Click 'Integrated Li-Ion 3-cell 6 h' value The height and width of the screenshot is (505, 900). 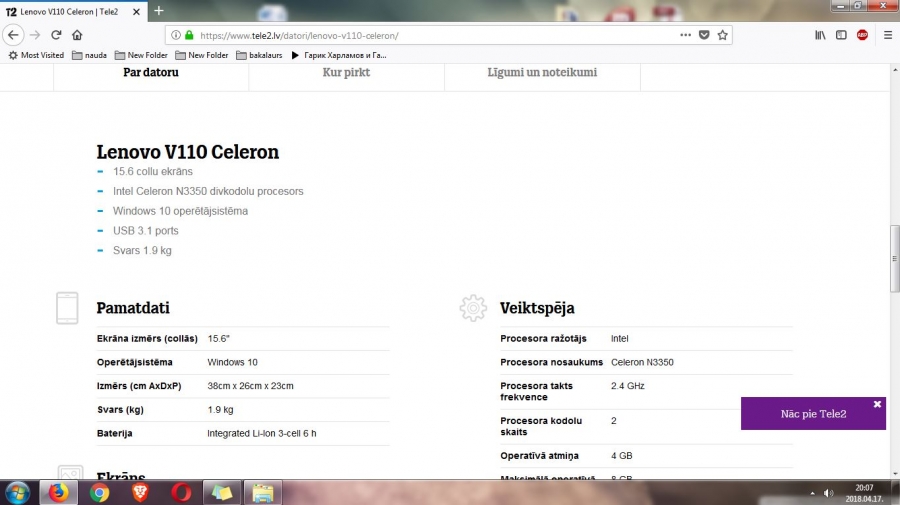[x=262, y=433]
